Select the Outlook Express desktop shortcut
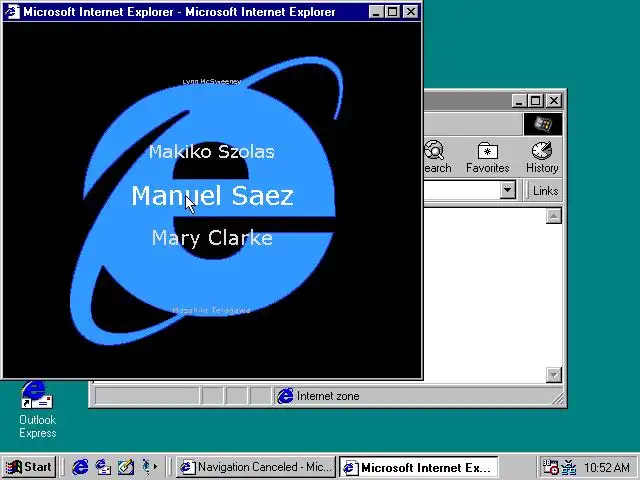 [37, 409]
